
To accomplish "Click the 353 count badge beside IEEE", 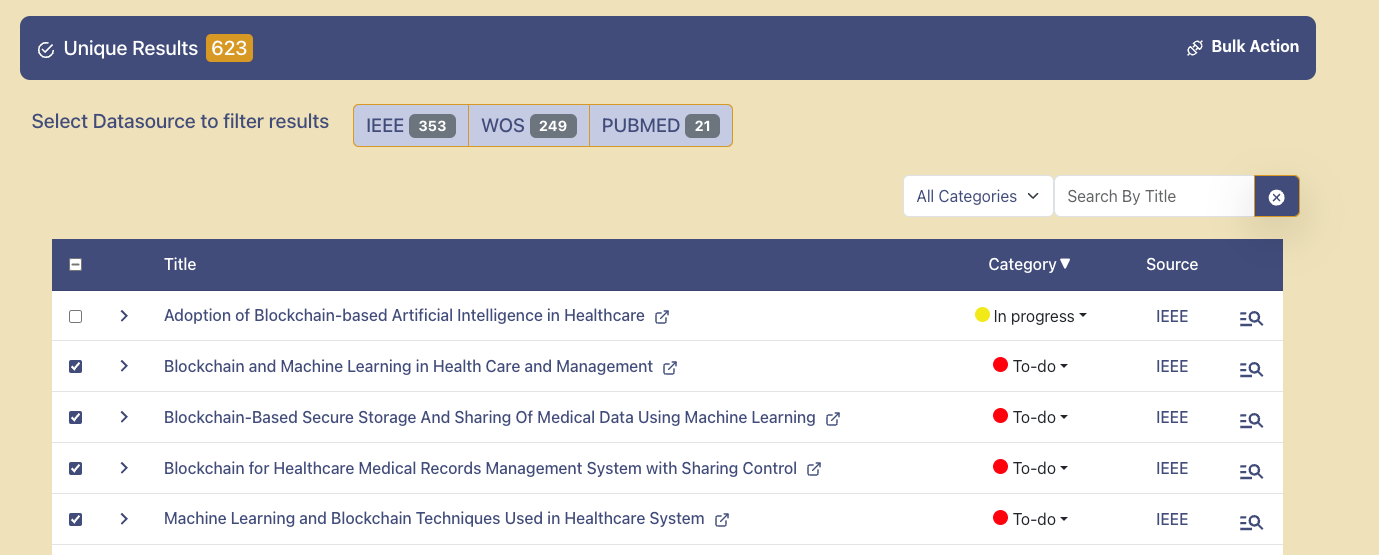I will 432,126.
